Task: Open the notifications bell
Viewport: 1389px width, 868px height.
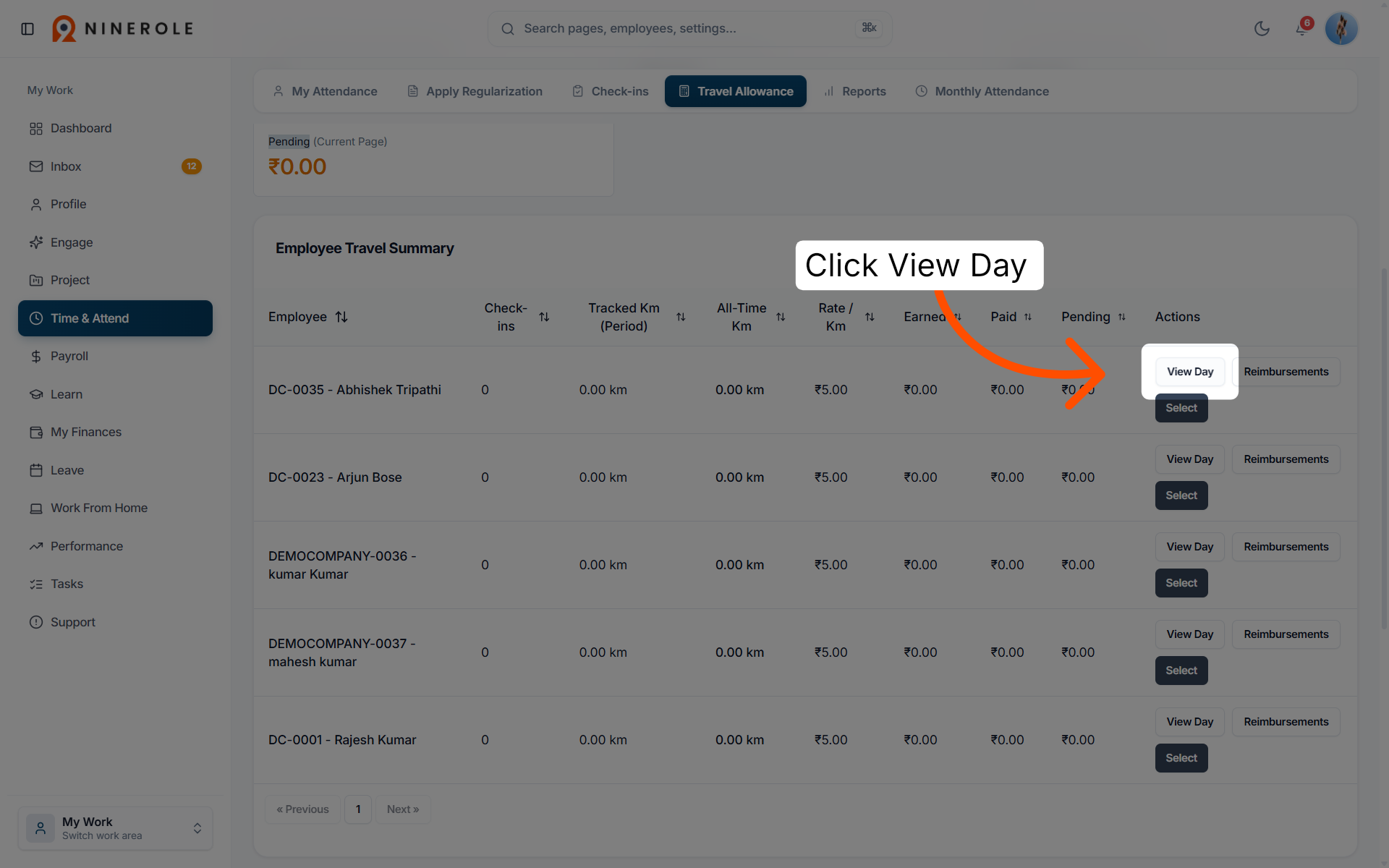Action: pyautogui.click(x=1302, y=28)
